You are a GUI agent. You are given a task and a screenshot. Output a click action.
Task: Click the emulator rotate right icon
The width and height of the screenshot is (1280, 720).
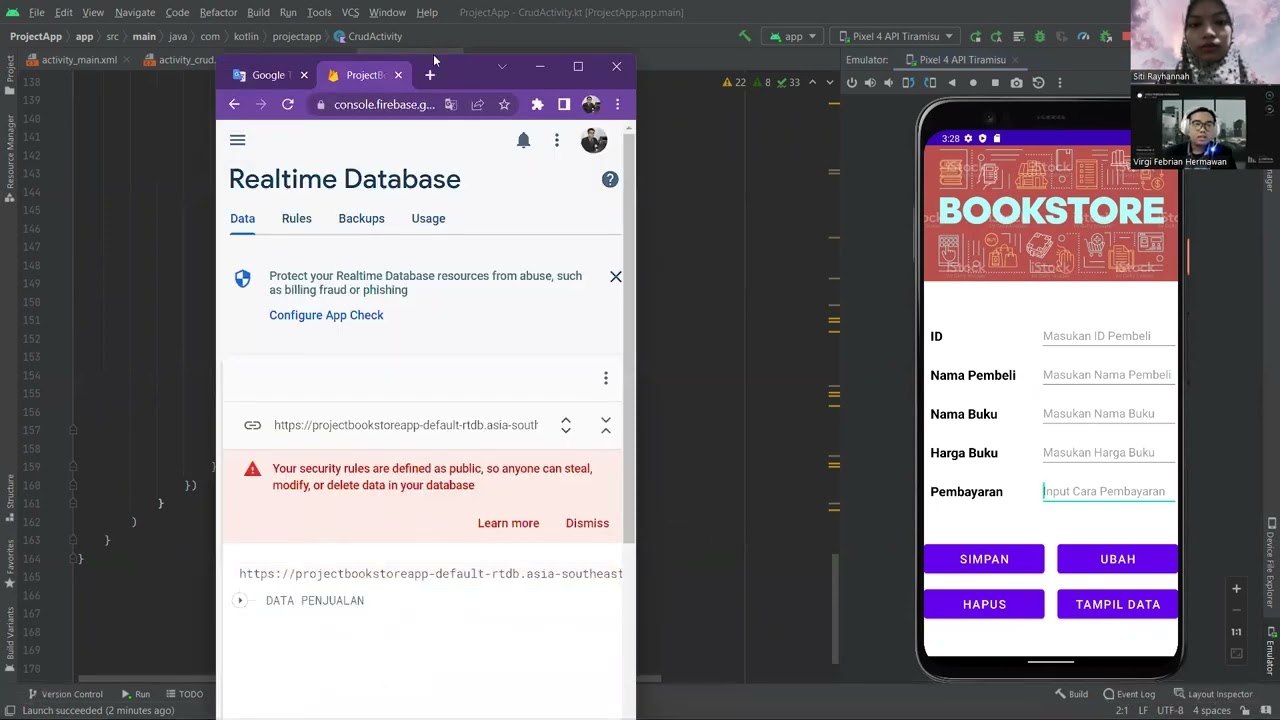pyautogui.click(x=931, y=83)
